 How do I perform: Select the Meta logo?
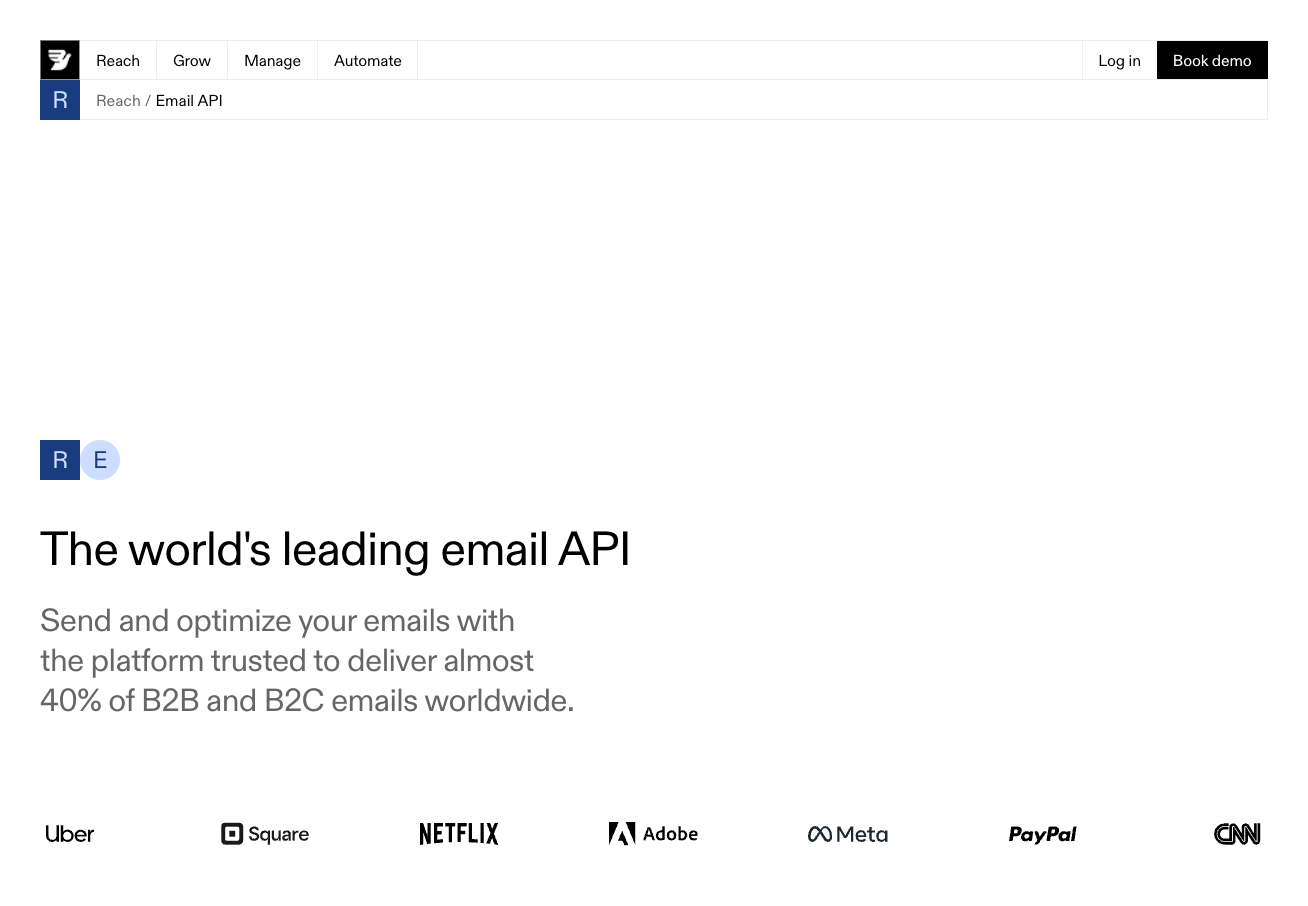(x=847, y=833)
